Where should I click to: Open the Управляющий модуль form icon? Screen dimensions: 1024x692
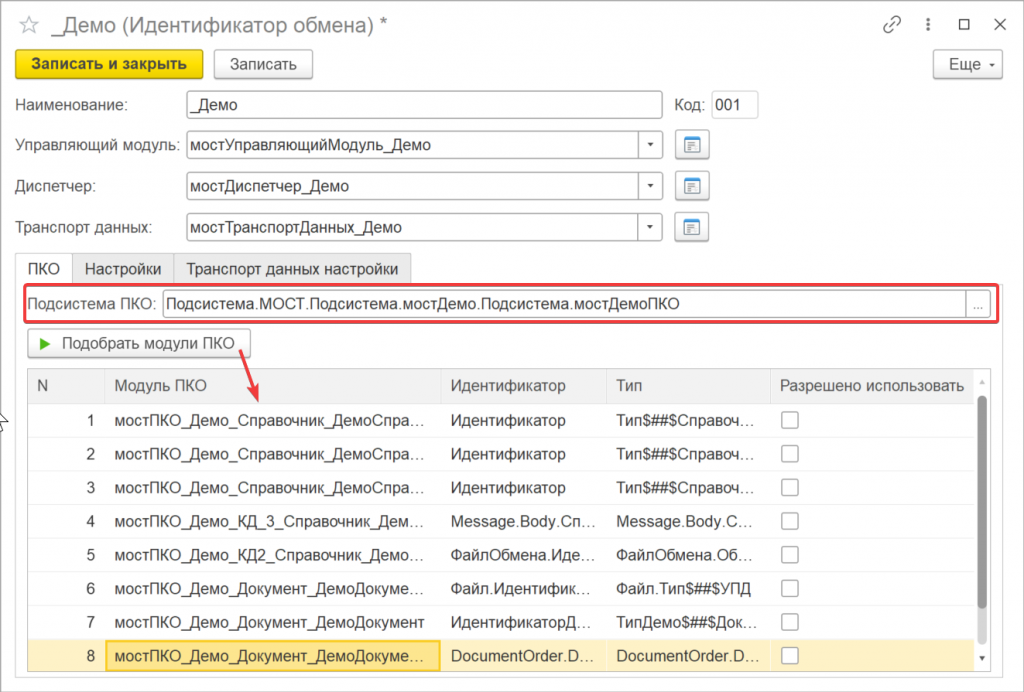click(692, 145)
